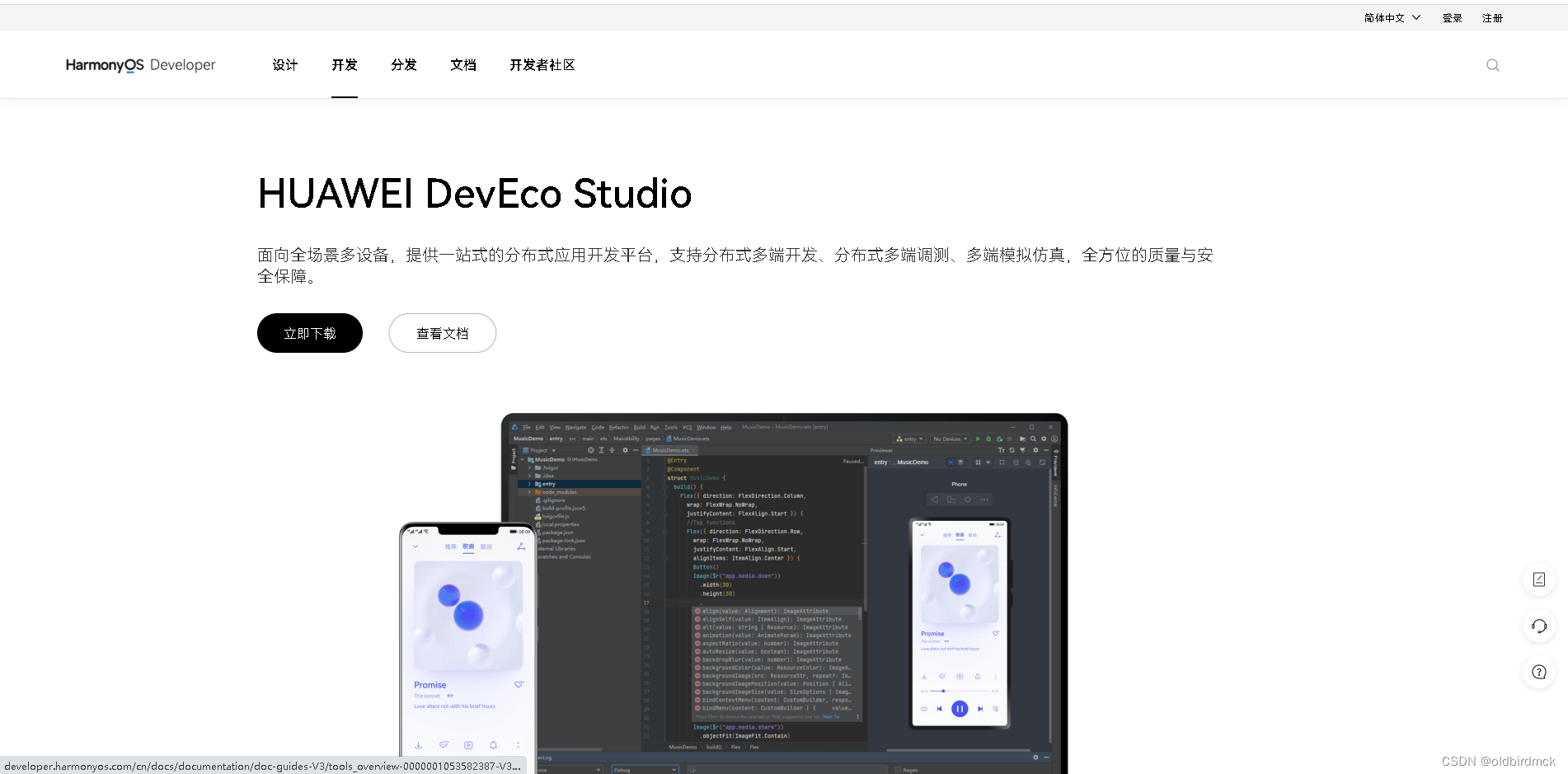Click the 查看文档 button
Screen dimensions: 1568x774
click(x=443, y=333)
